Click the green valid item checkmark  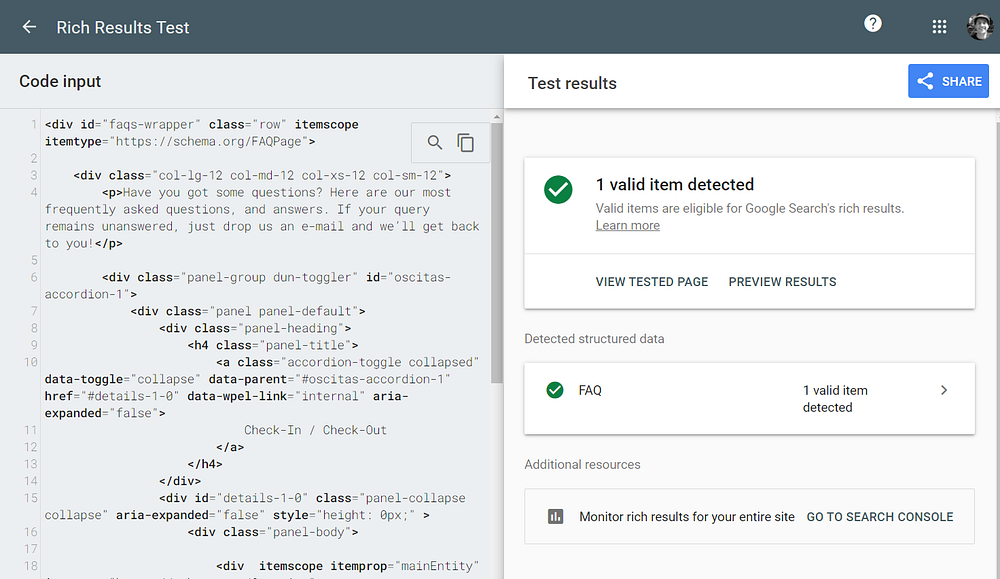[x=558, y=189]
